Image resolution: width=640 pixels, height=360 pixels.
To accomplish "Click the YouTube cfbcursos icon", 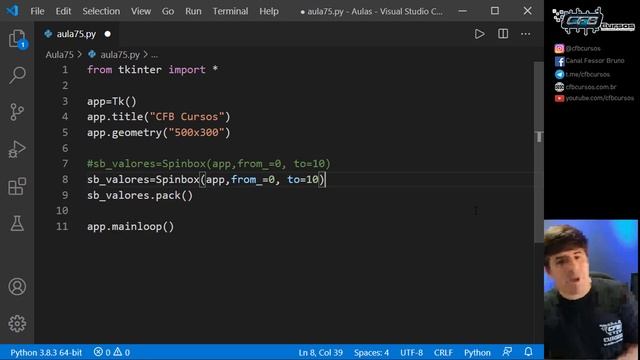I will tap(559, 98).
